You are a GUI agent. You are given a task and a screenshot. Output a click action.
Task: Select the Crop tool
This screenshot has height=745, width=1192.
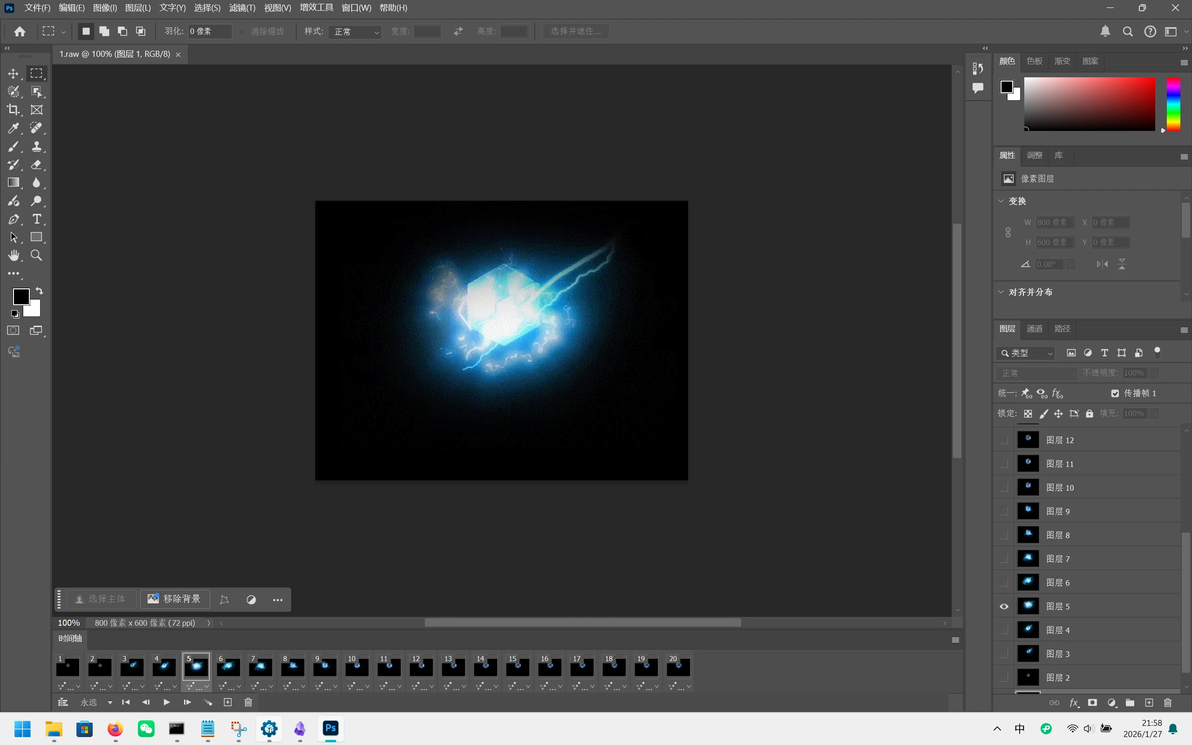pos(14,110)
